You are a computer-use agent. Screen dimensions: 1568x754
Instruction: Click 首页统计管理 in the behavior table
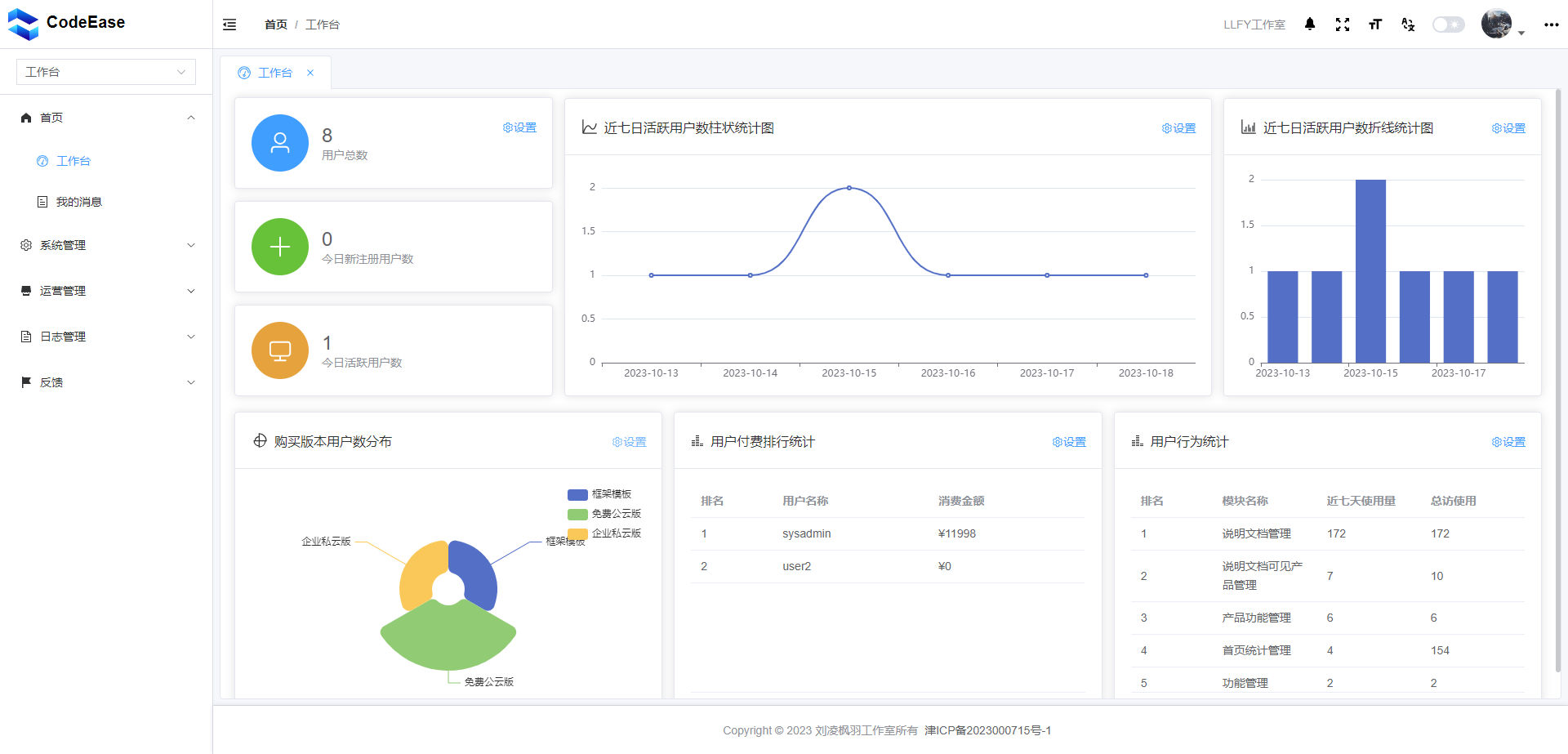tap(1256, 650)
